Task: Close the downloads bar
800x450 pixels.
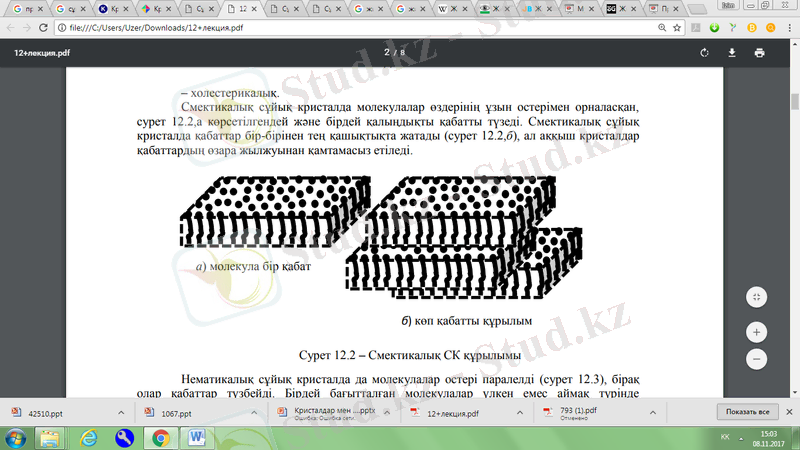Action: coord(789,412)
